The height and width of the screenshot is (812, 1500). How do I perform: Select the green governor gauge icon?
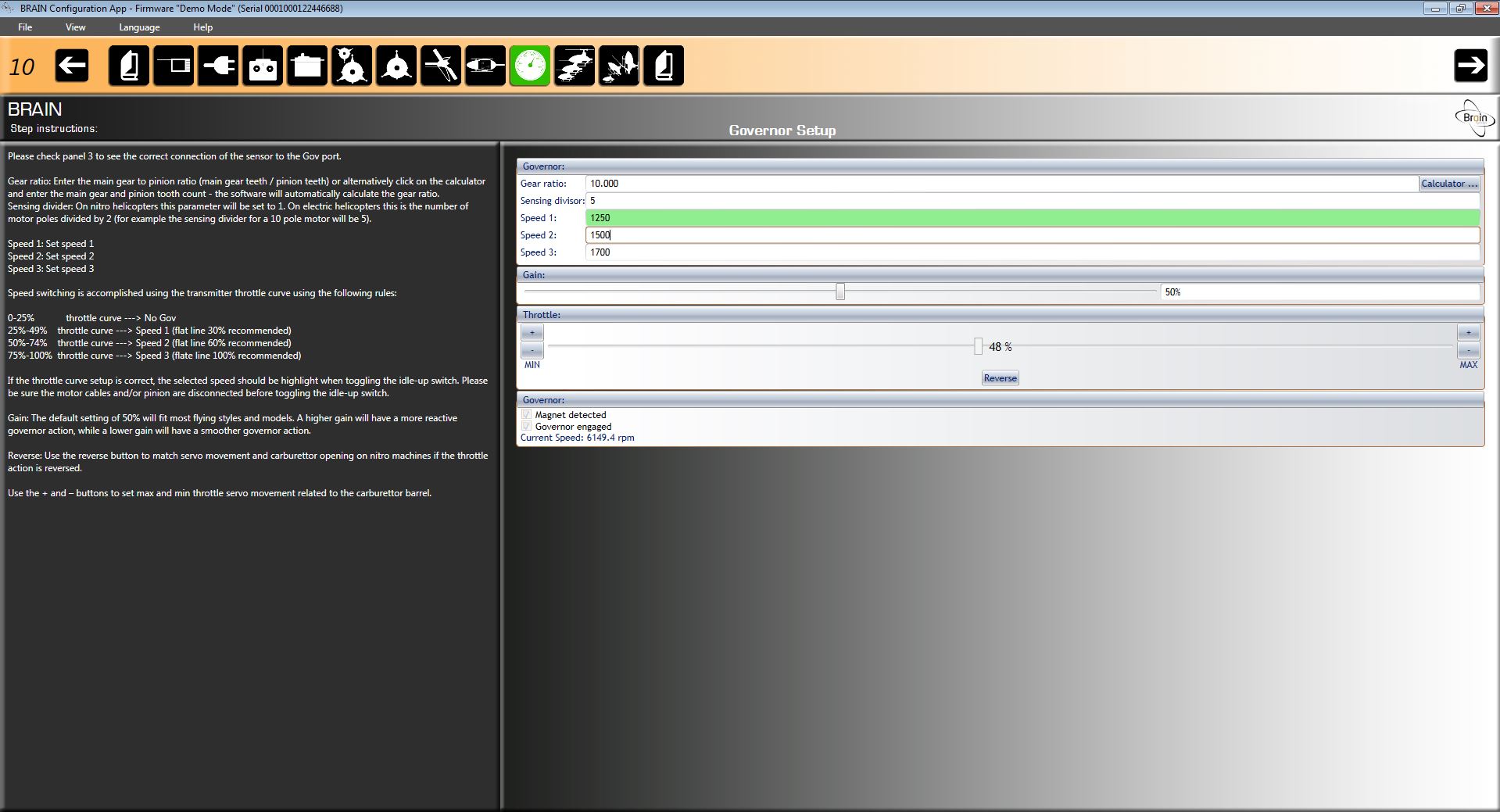530,66
